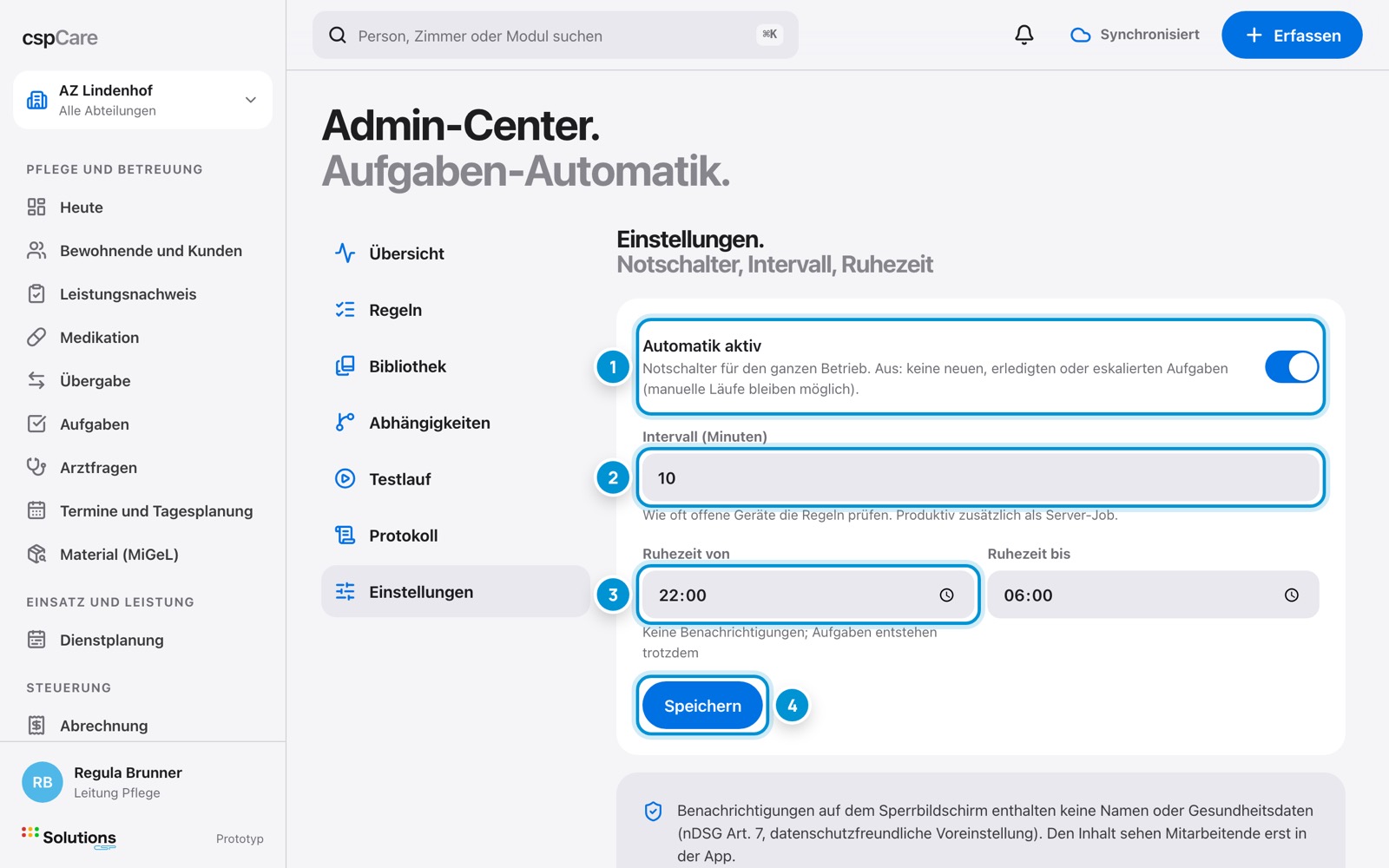The image size is (1389, 868).
Task: Click the search magnifier icon
Action: [338, 35]
